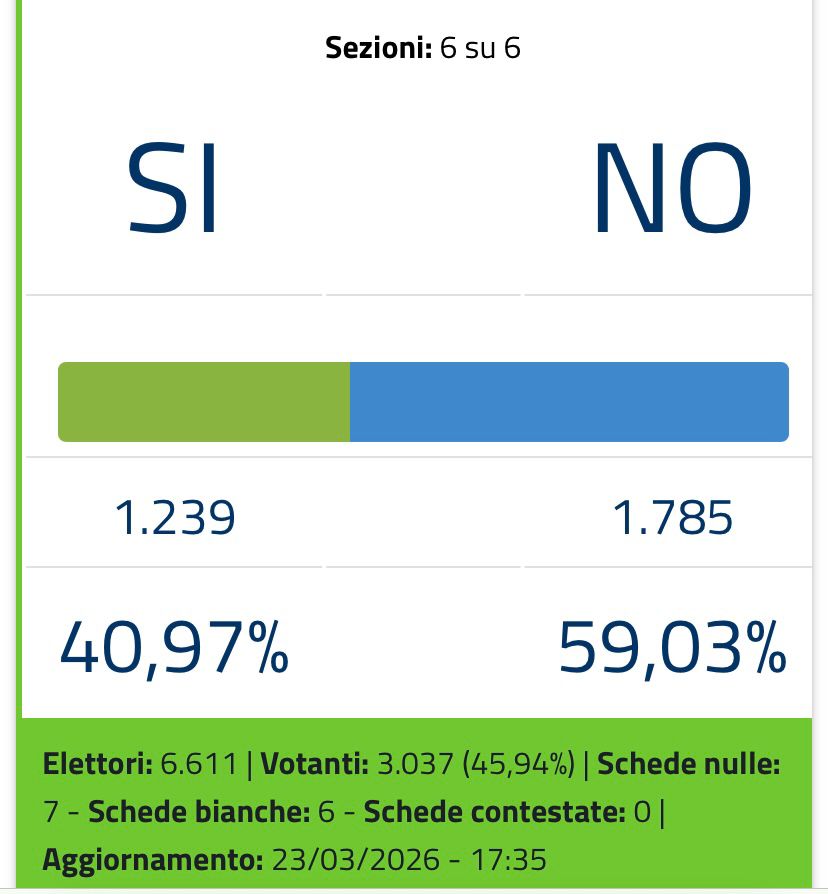Click the "Schede contestate:" label
Screen dimensions: 828x894
click(x=495, y=812)
